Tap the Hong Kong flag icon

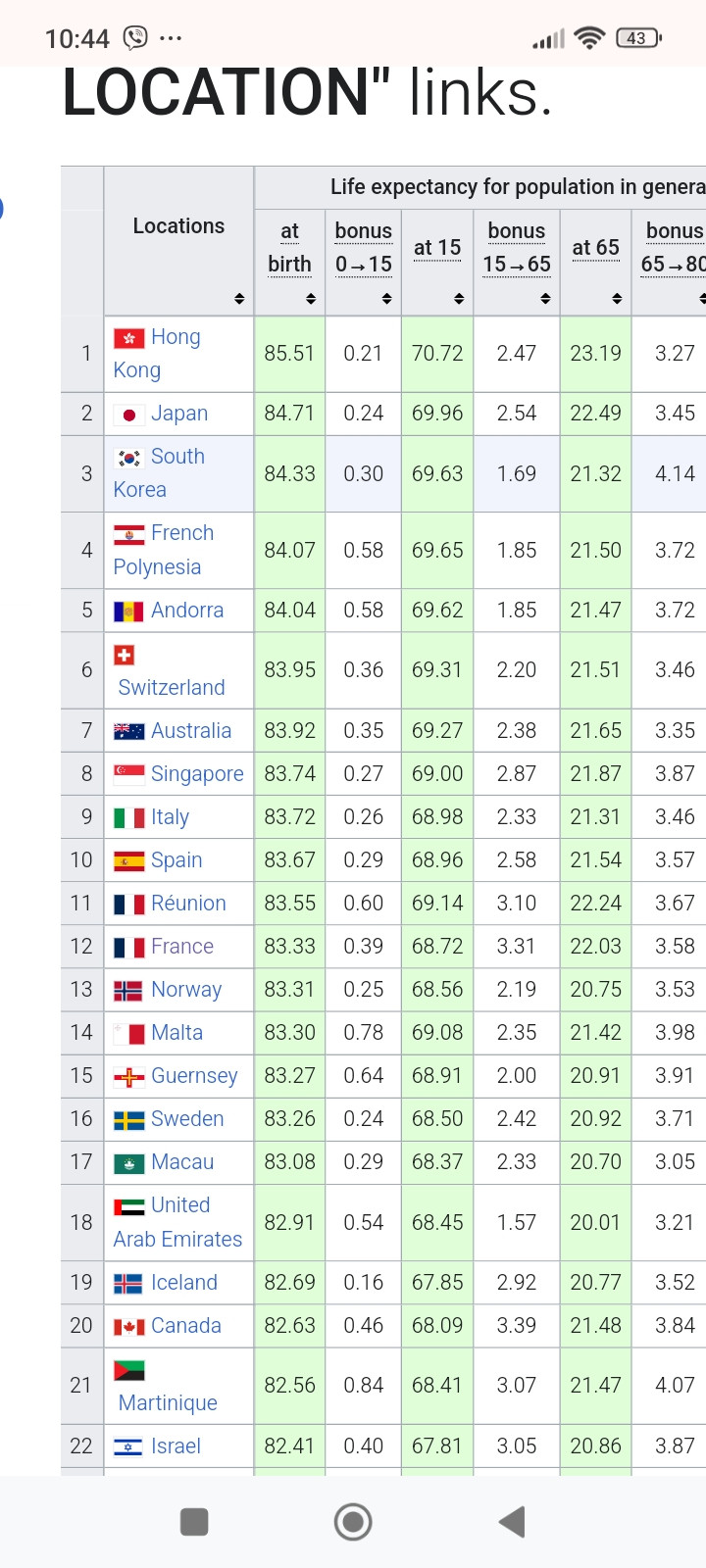tap(129, 338)
